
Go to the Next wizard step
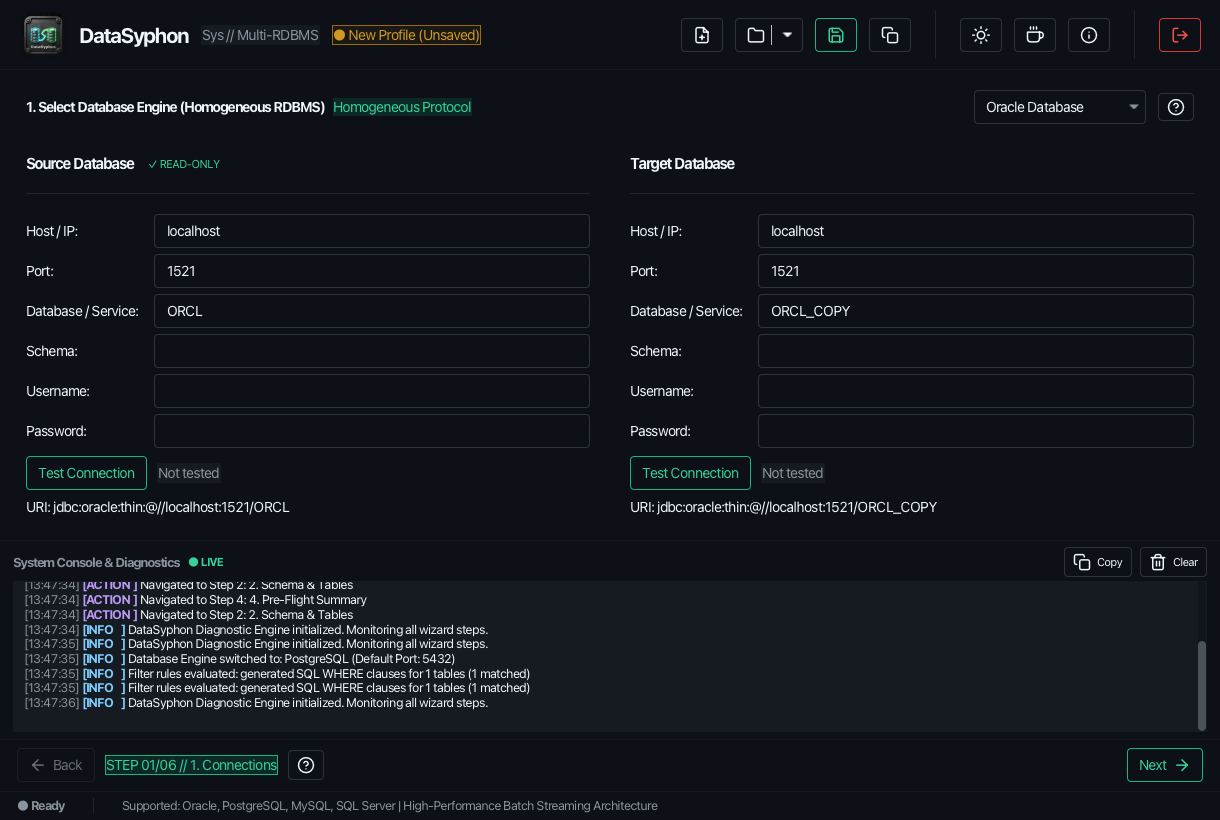click(1165, 765)
